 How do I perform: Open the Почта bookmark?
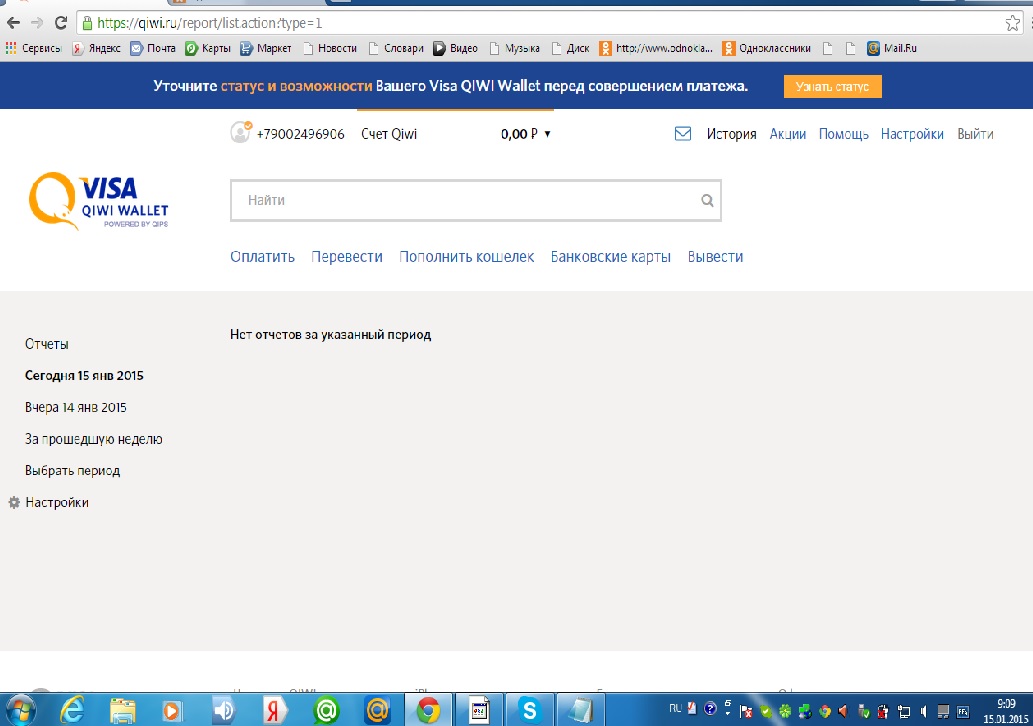[153, 48]
